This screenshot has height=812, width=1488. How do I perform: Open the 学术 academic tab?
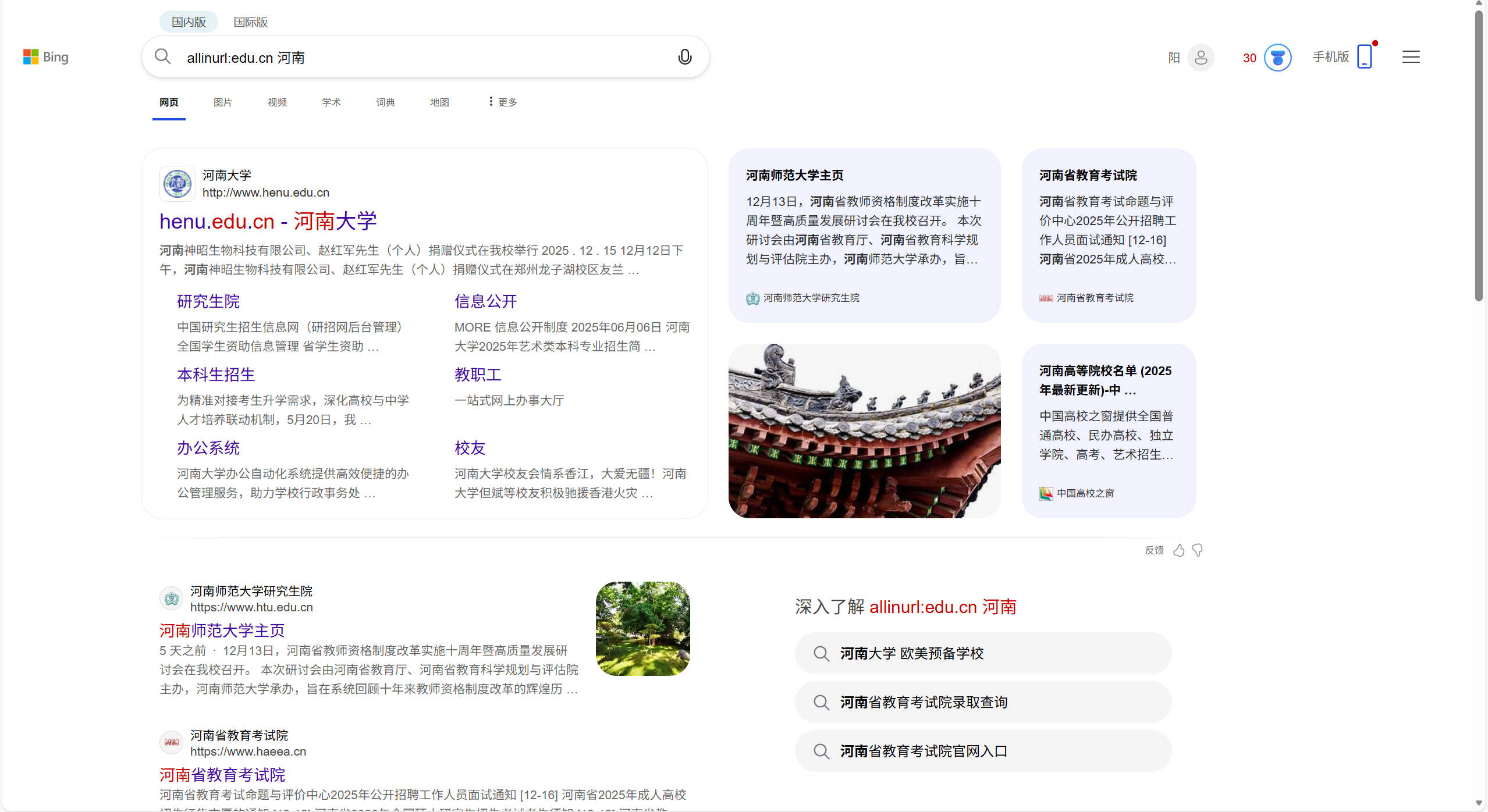point(331,102)
